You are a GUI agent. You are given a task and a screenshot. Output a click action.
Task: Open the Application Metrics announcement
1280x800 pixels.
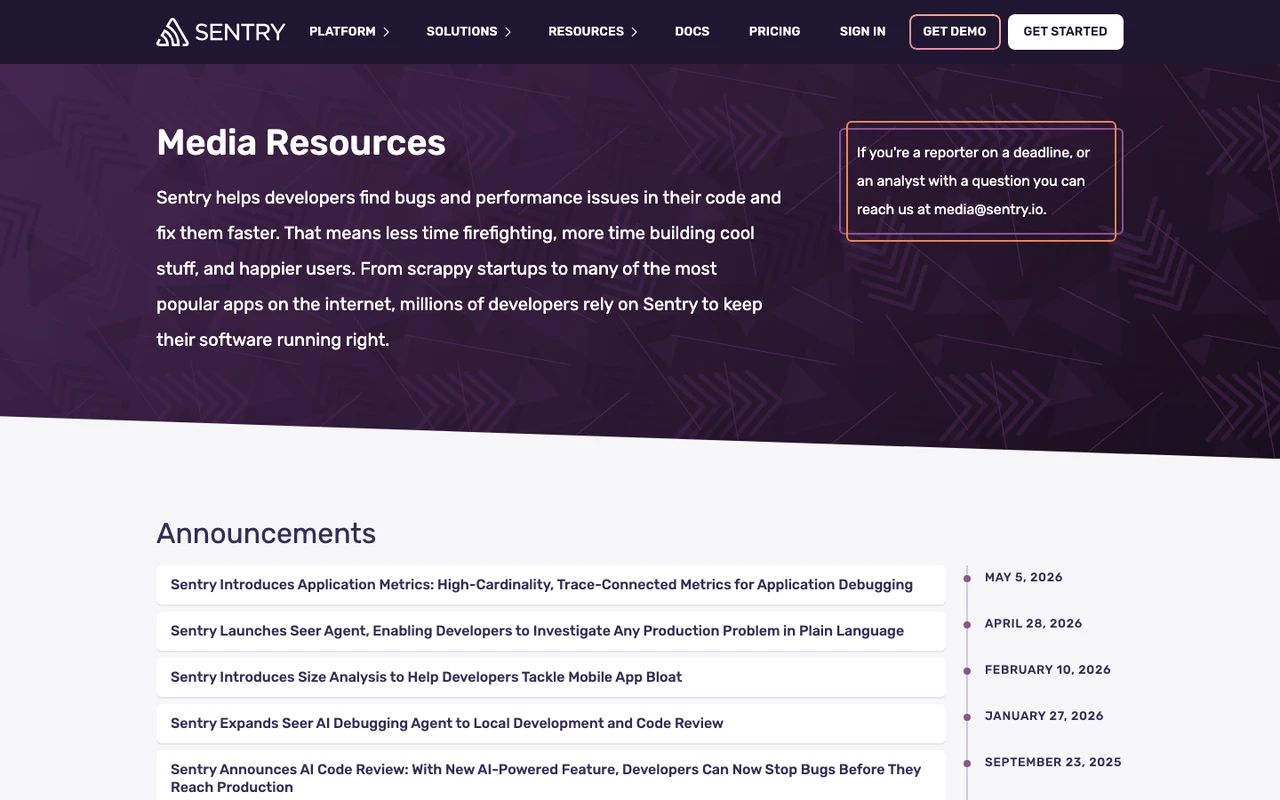[551, 585]
